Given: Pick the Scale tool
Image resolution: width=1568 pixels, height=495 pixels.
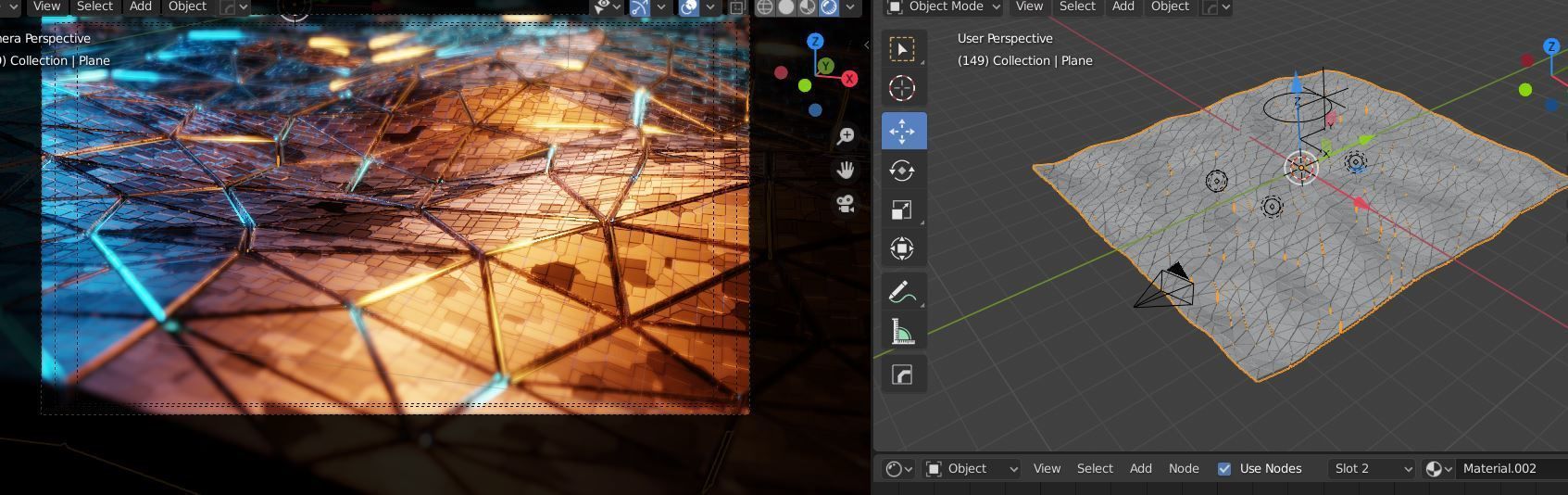Looking at the screenshot, I should [x=902, y=209].
